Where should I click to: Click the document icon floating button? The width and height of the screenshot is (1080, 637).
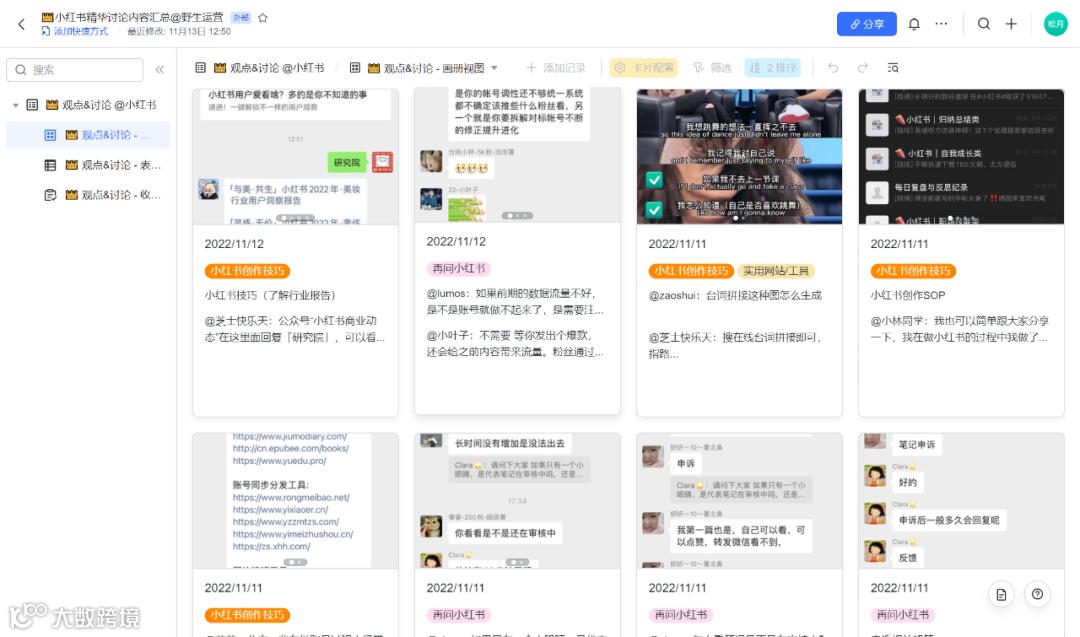[x=1001, y=594]
